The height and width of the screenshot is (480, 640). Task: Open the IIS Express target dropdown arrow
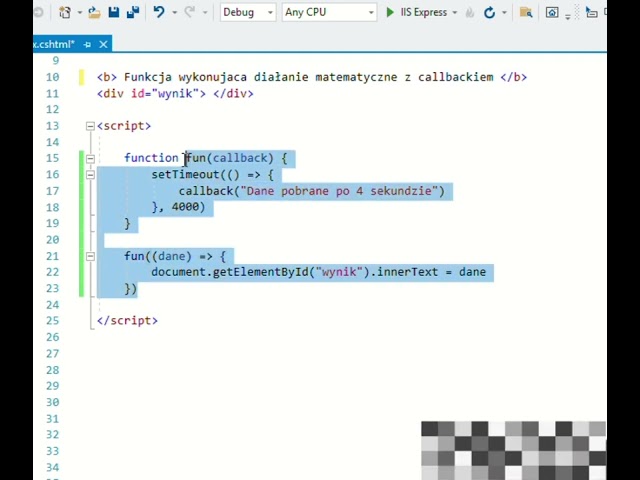coord(455,13)
